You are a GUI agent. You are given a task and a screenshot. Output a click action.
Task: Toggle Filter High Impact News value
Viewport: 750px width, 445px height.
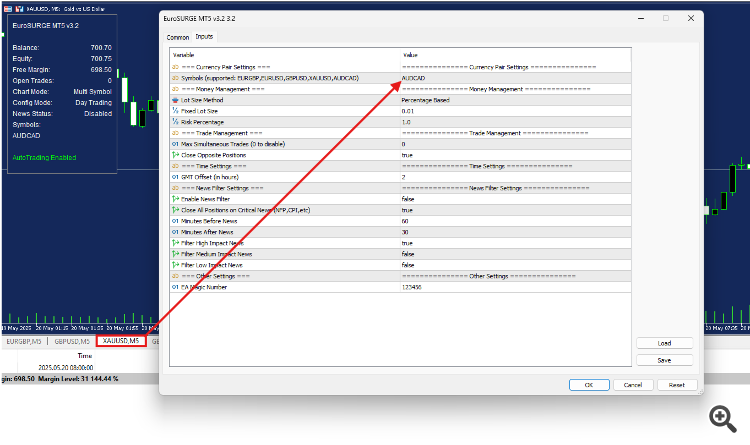pyautogui.click(x=516, y=243)
